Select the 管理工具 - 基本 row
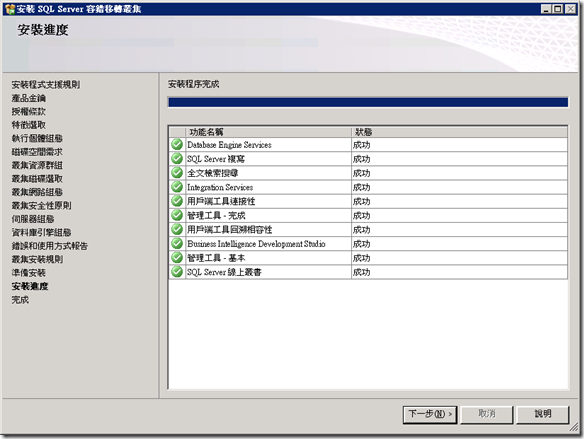584x439 pixels. tap(368, 258)
